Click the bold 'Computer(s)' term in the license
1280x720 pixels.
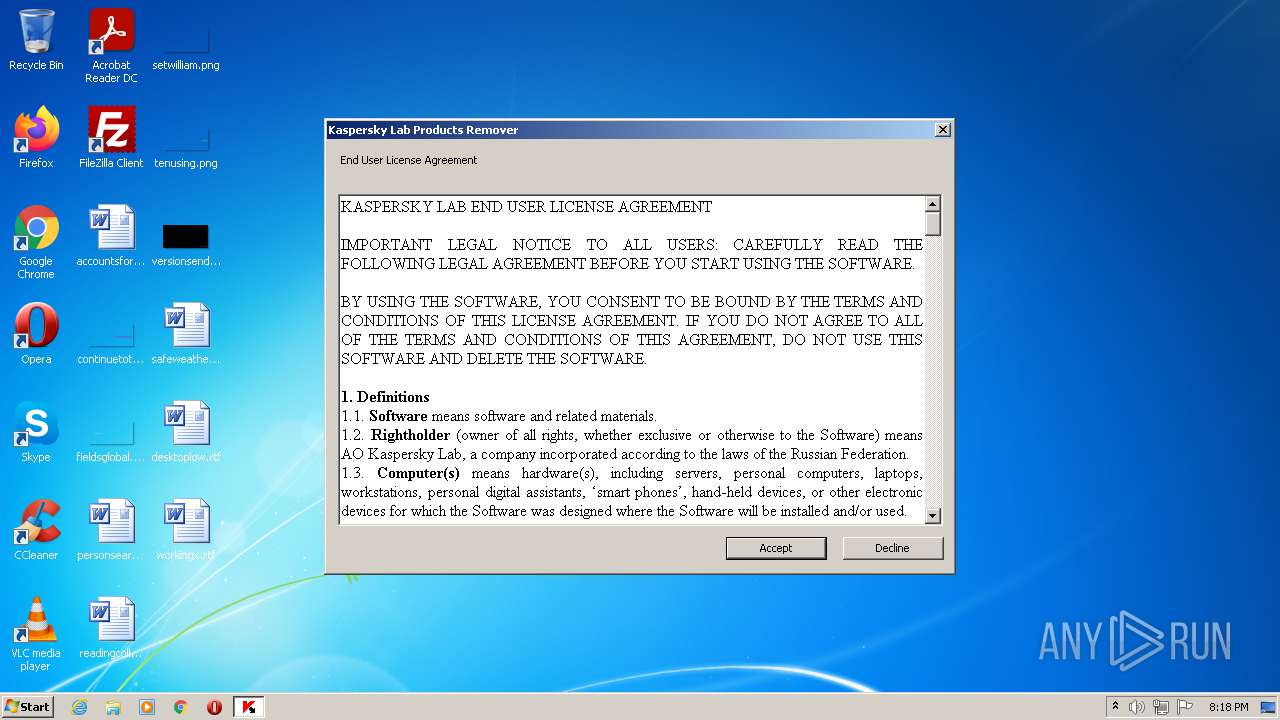point(418,473)
